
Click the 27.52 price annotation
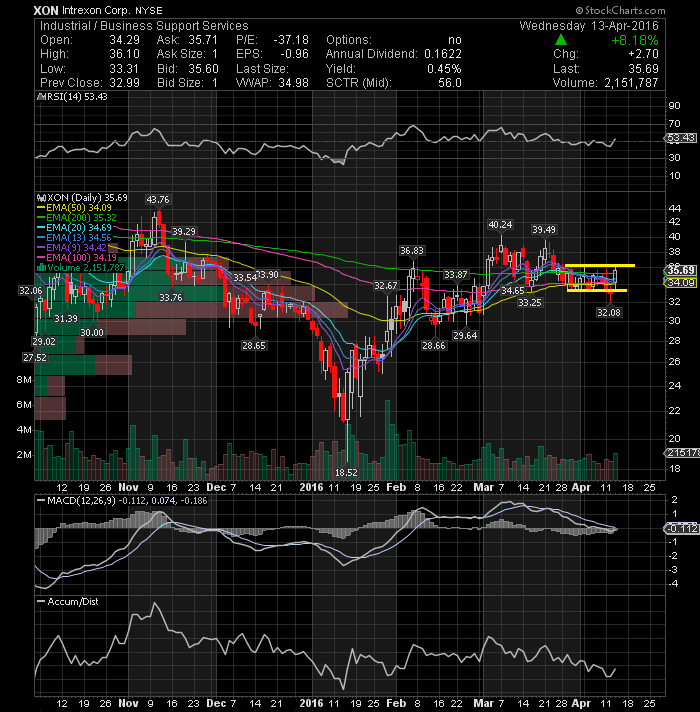click(35, 358)
